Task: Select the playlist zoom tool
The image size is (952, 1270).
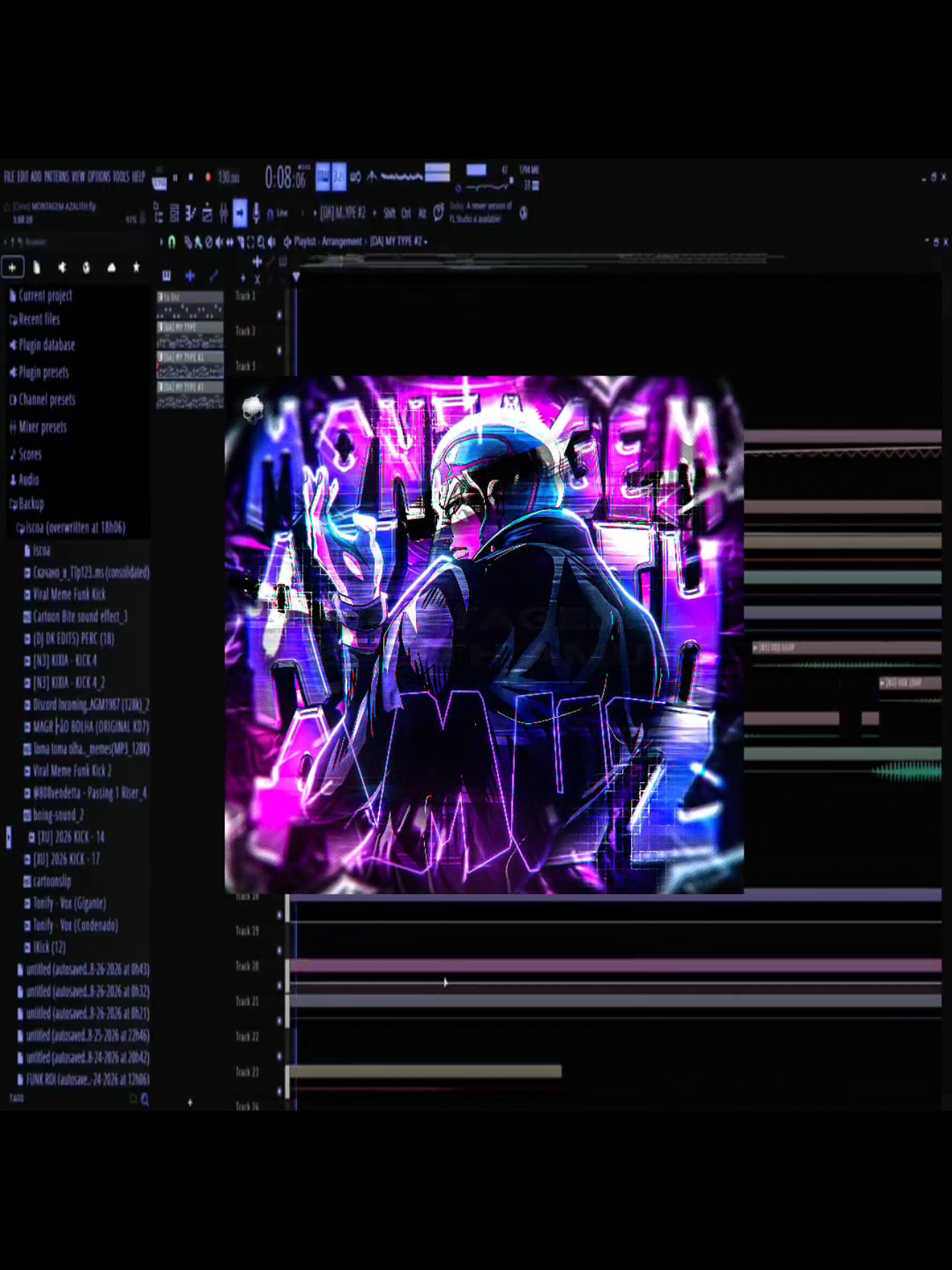Action: (x=261, y=242)
